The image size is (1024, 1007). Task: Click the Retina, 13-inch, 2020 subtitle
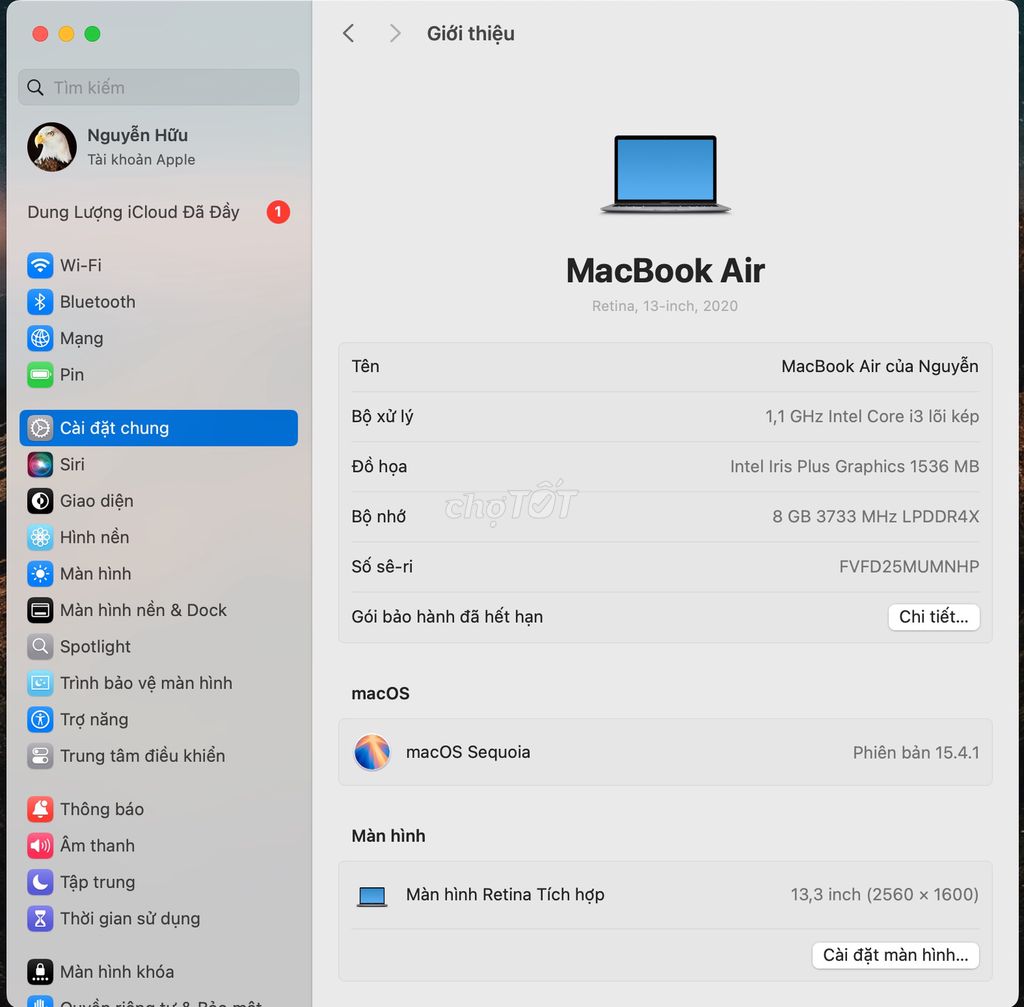[665, 306]
